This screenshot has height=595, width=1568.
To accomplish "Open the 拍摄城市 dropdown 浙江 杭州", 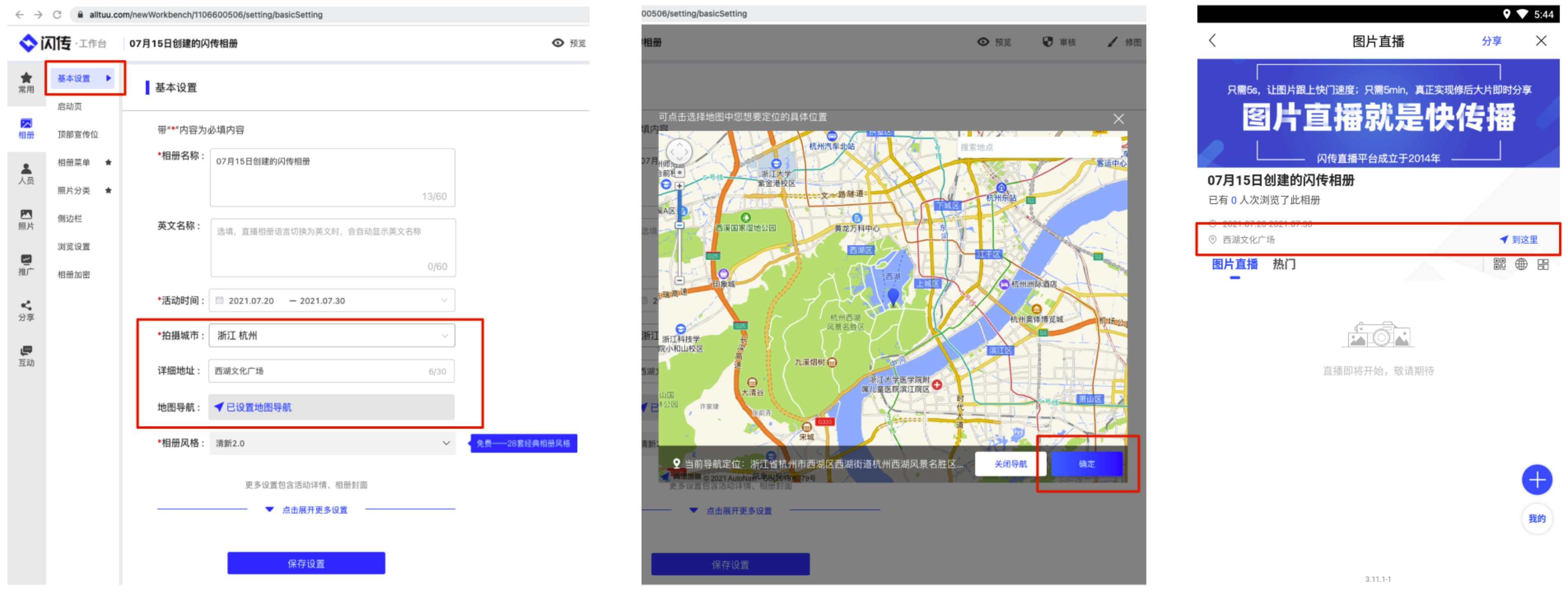I will pos(332,336).
